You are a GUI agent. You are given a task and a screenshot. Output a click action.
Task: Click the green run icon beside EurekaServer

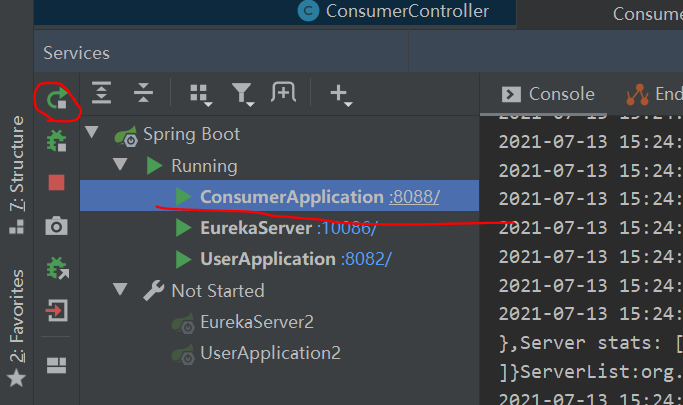[183, 228]
